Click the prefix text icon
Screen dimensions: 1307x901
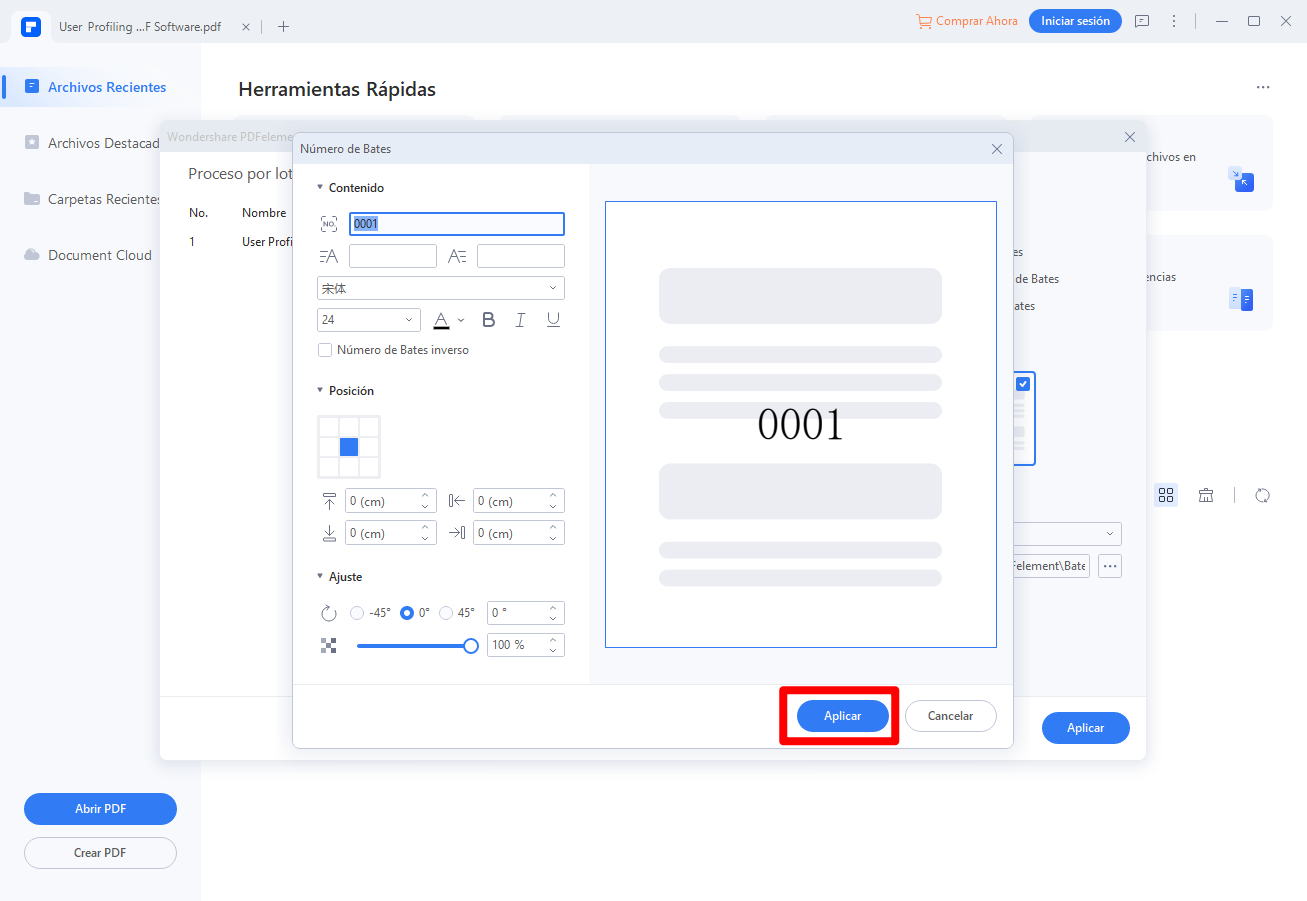click(329, 256)
